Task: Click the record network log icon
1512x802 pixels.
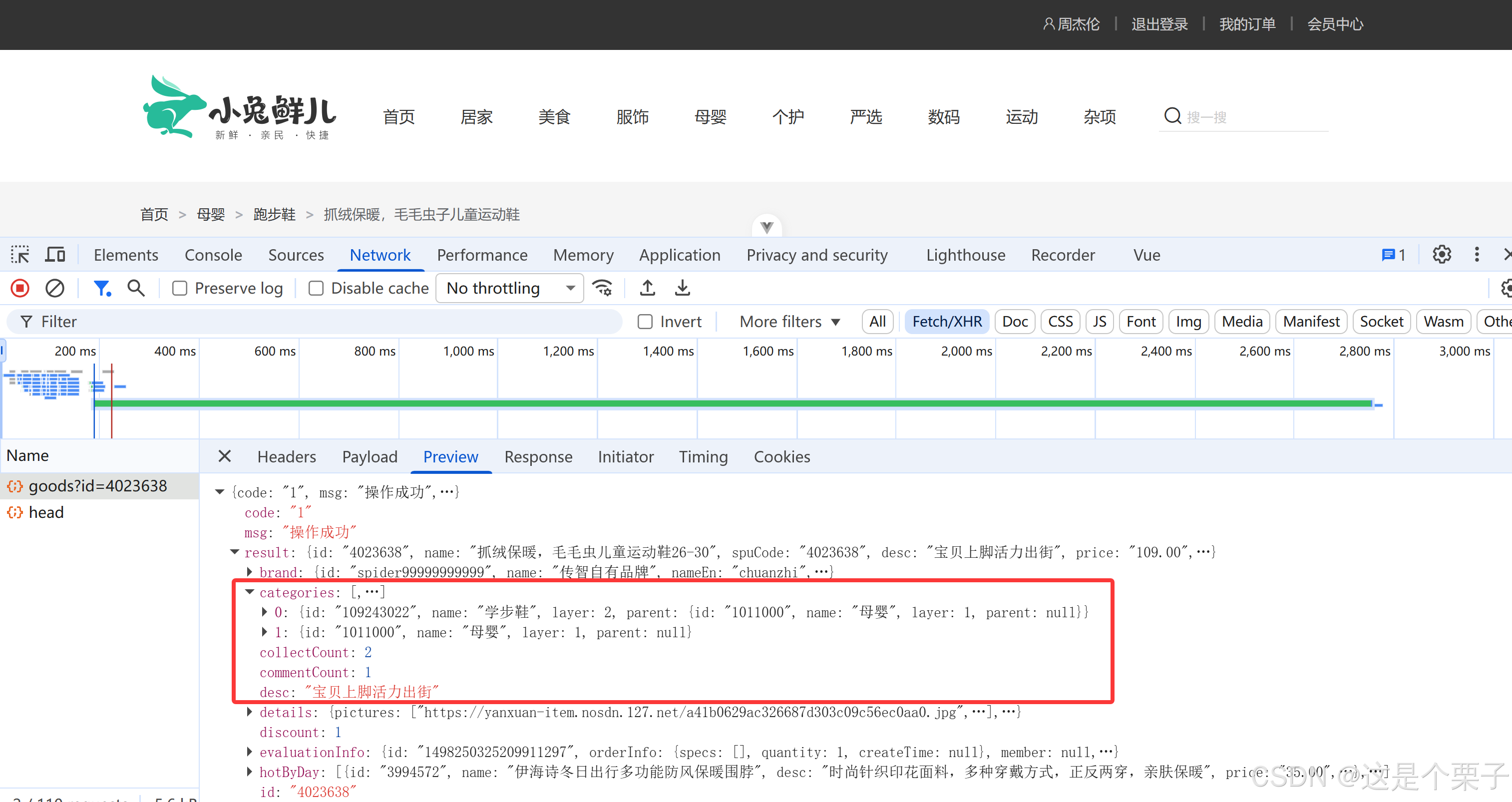Action: click(x=20, y=288)
